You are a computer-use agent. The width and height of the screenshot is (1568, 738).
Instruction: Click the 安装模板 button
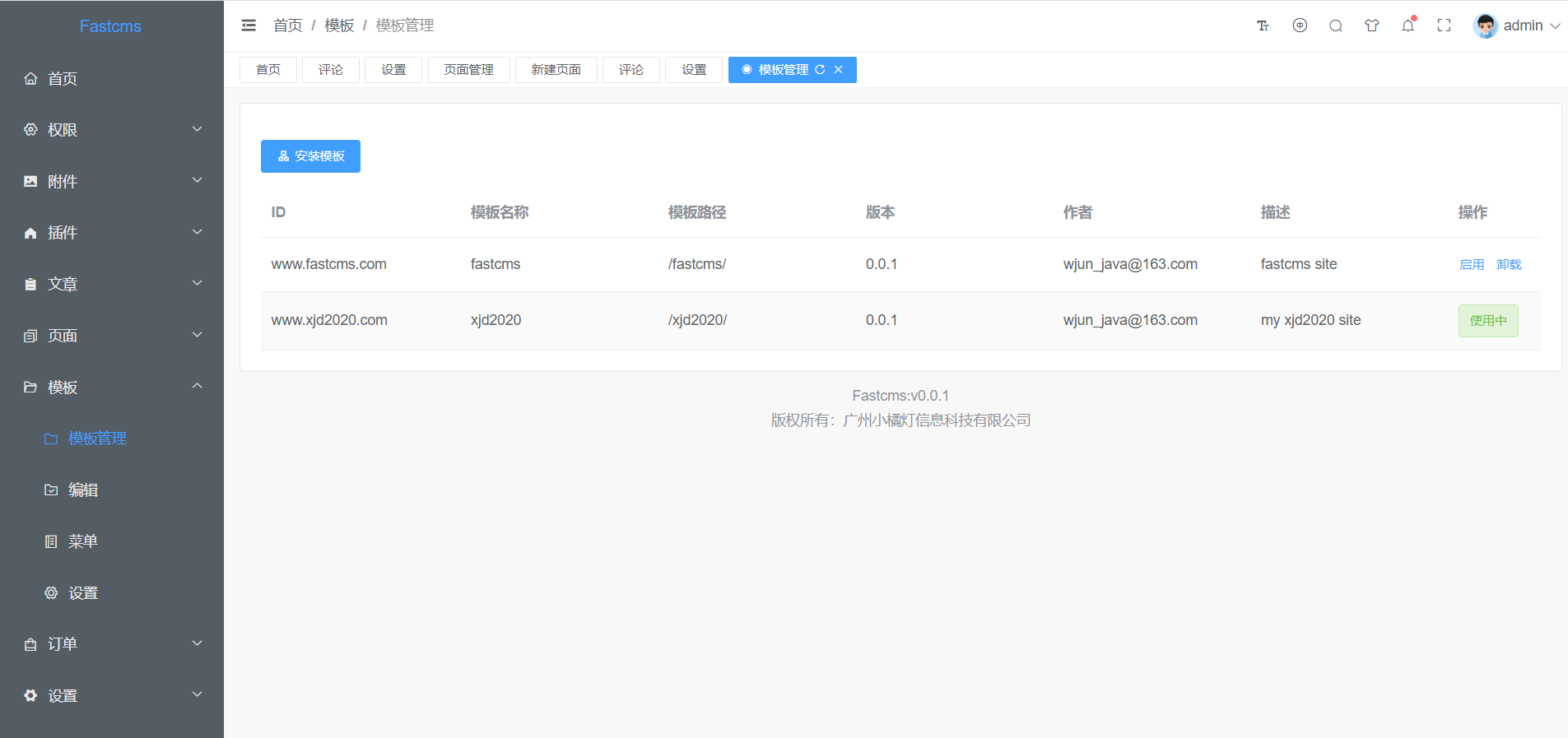[310, 156]
